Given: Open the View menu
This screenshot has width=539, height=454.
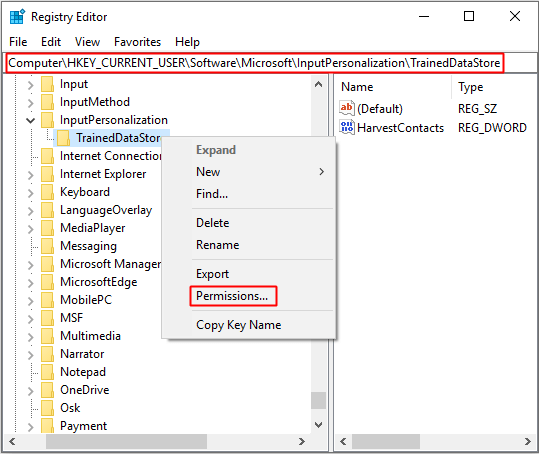Looking at the screenshot, I should [87, 42].
